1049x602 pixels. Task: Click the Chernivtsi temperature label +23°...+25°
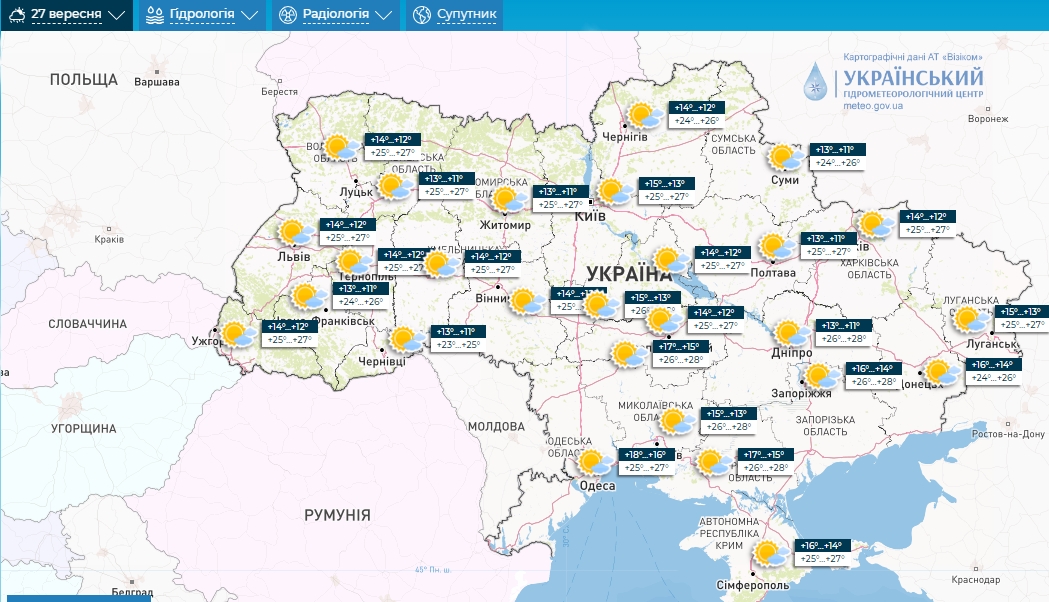(458, 345)
